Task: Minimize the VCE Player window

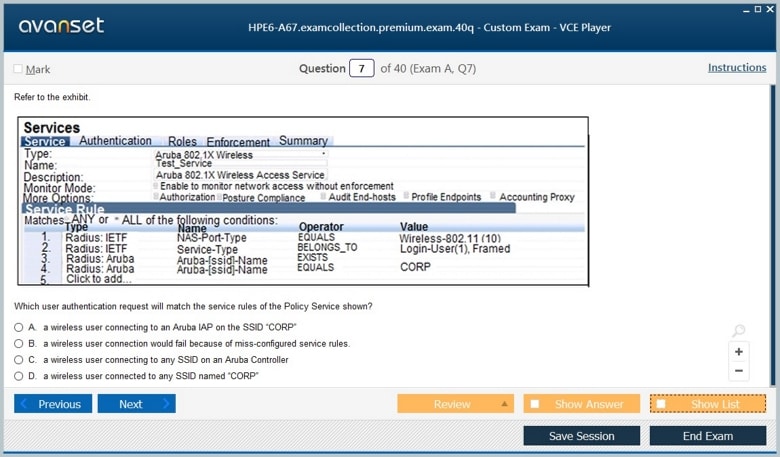Action: (746, 10)
